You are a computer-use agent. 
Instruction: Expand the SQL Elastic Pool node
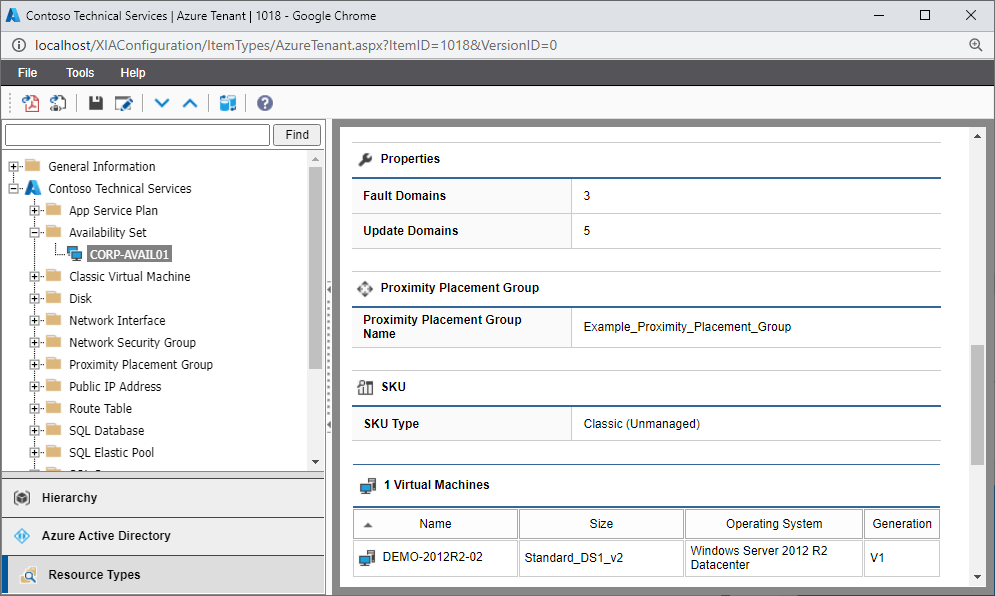(34, 453)
